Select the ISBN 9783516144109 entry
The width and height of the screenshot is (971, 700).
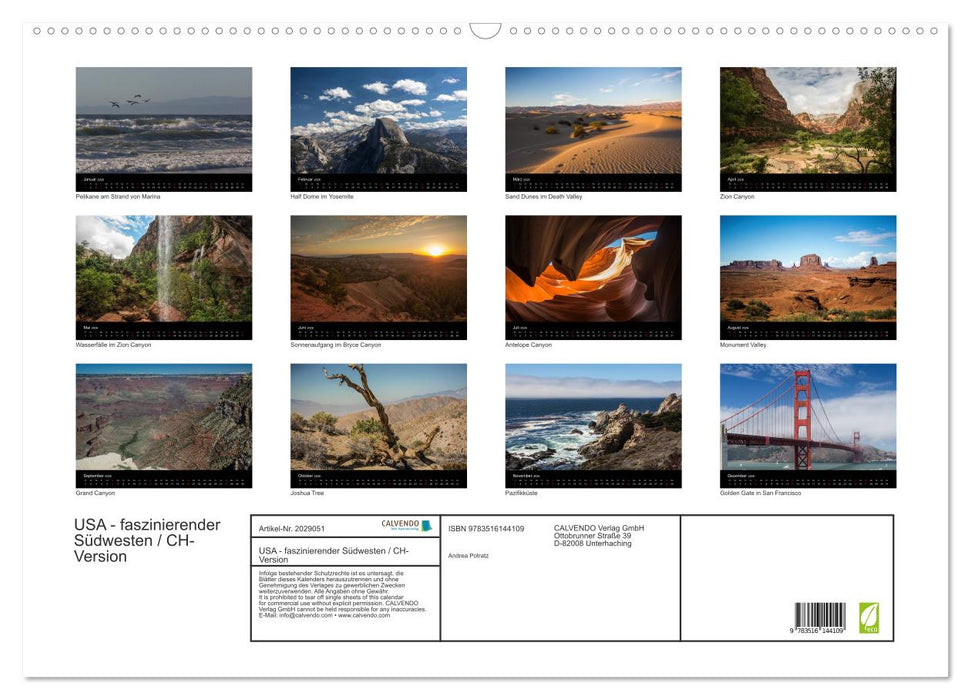point(490,528)
